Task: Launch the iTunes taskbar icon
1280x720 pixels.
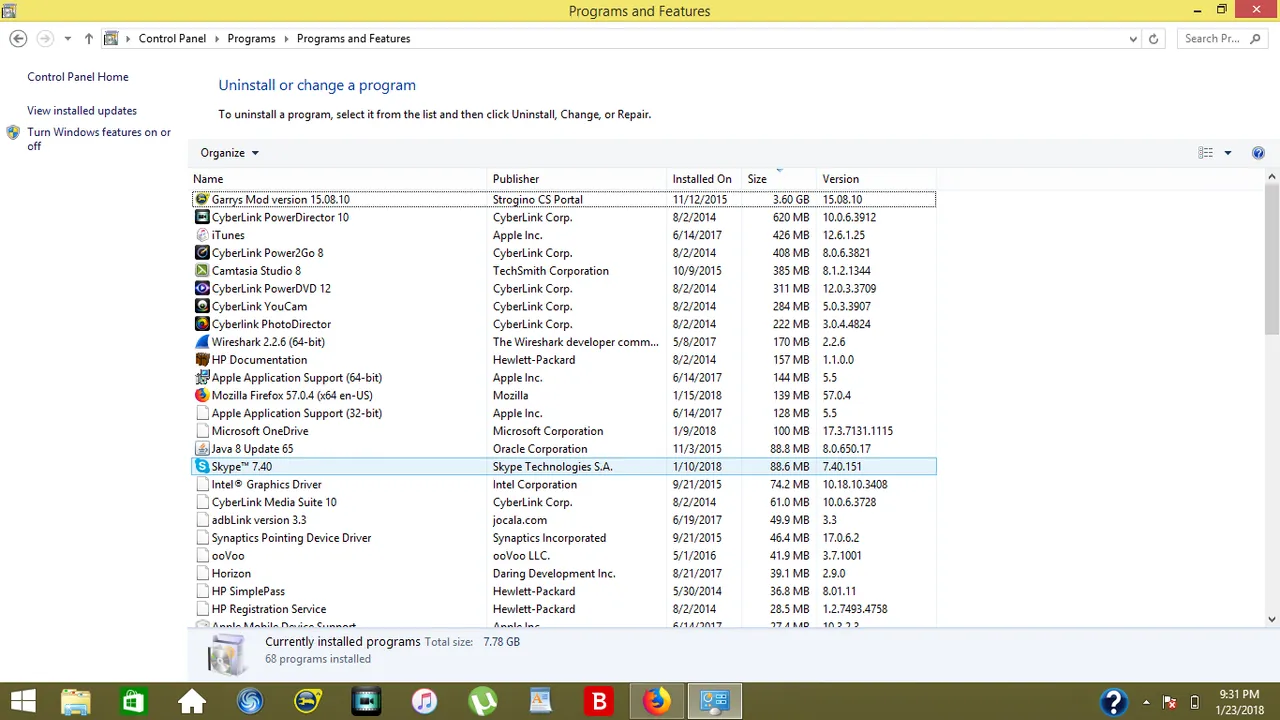Action: point(424,701)
